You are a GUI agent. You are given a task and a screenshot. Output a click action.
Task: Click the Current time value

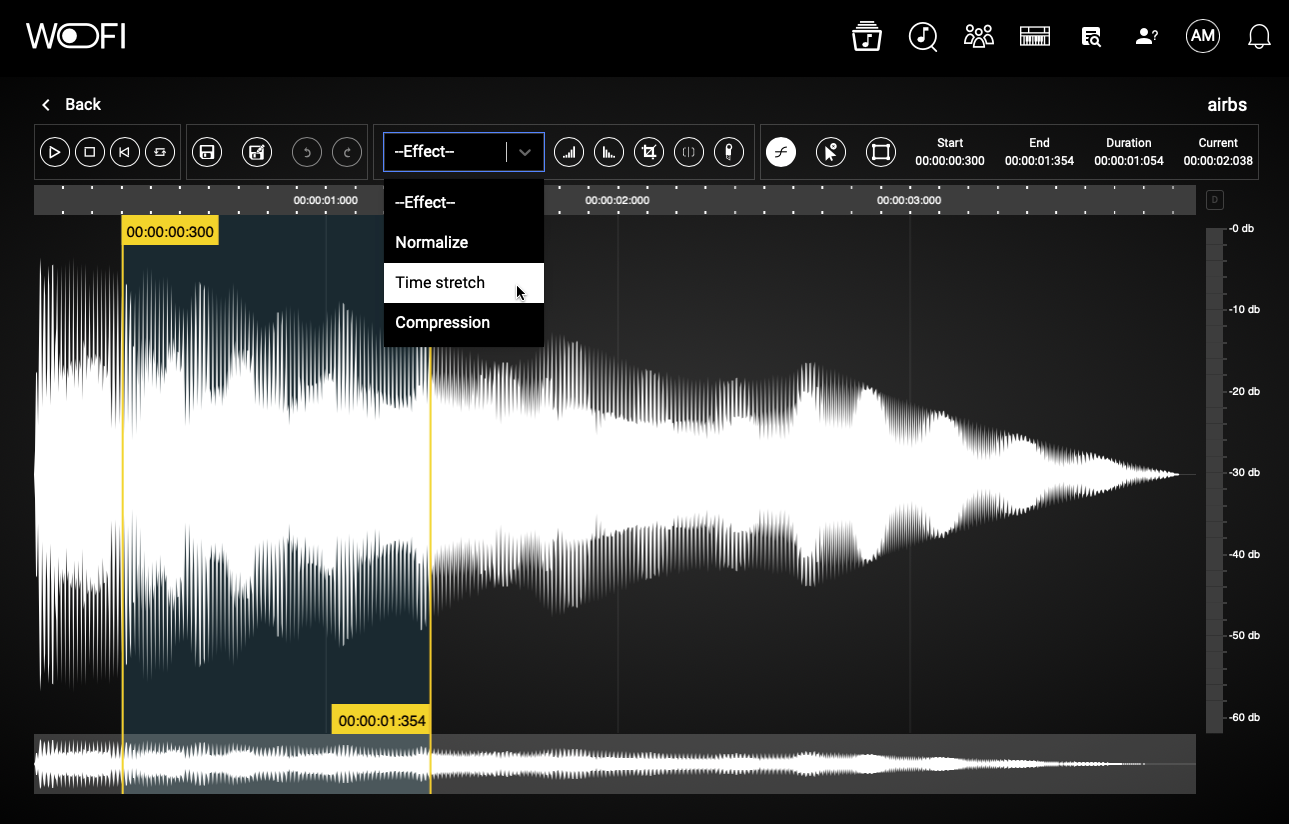pos(1218,160)
